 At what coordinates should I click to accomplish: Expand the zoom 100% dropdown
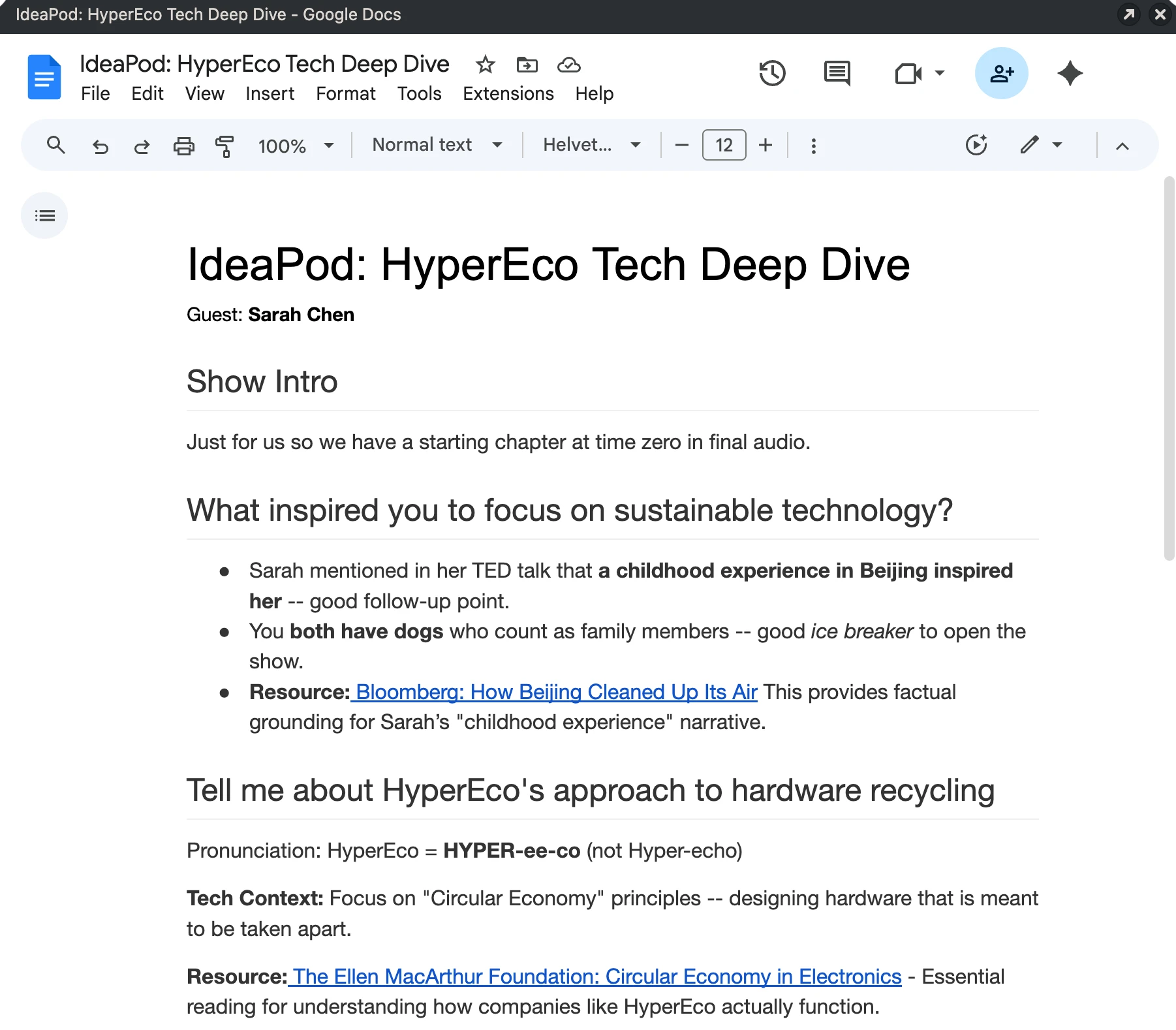point(296,146)
